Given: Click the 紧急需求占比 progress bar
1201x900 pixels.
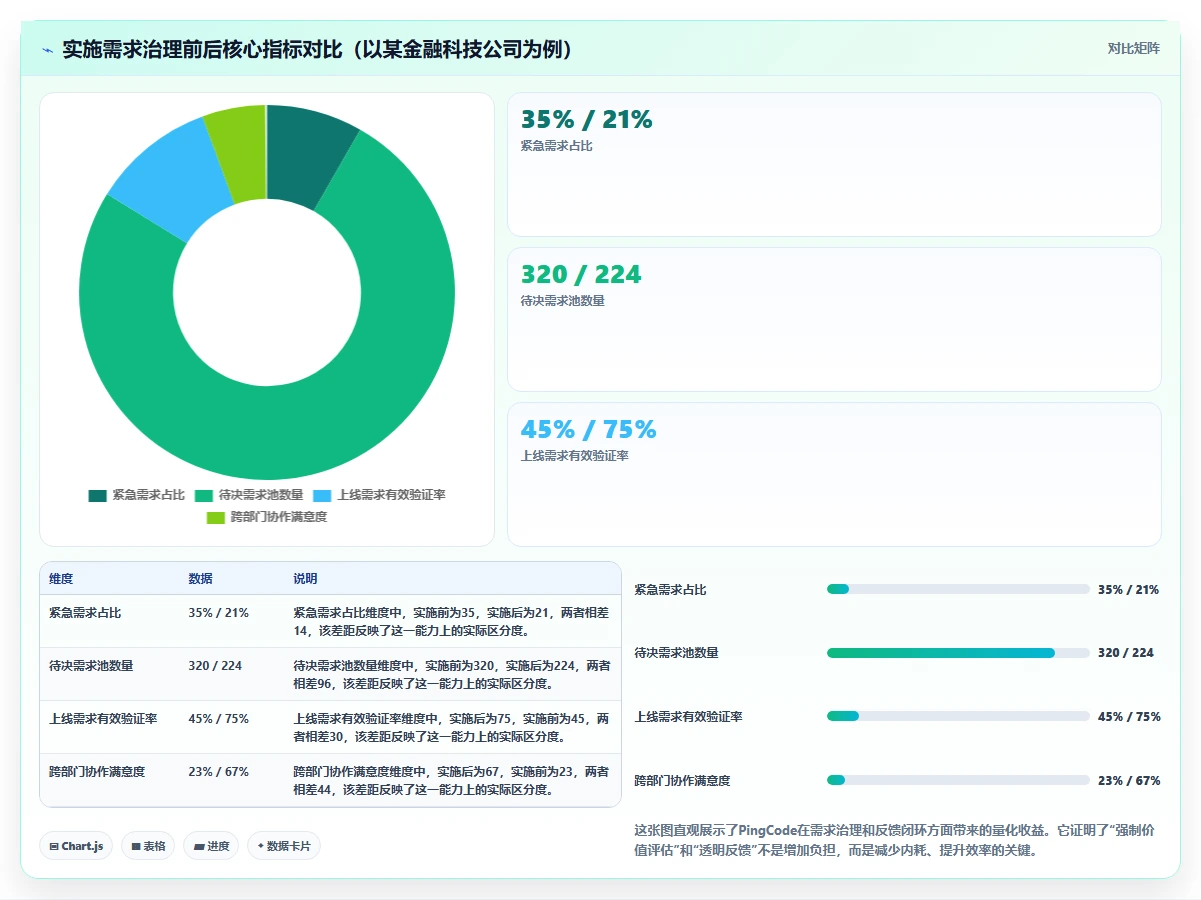Looking at the screenshot, I should [958, 589].
